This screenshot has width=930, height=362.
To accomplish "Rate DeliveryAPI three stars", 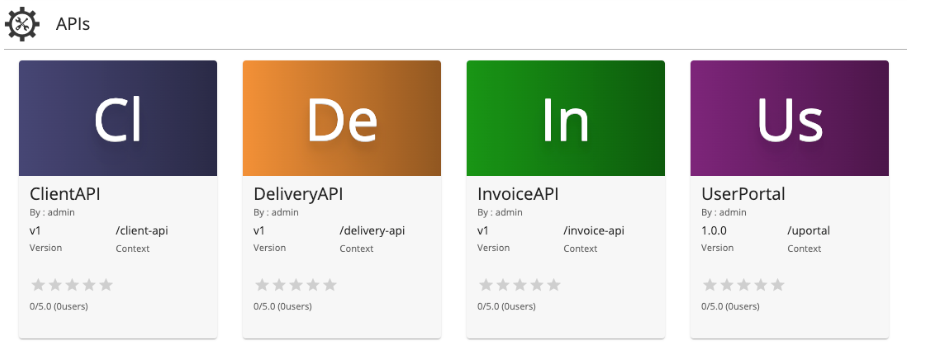I will (296, 285).
